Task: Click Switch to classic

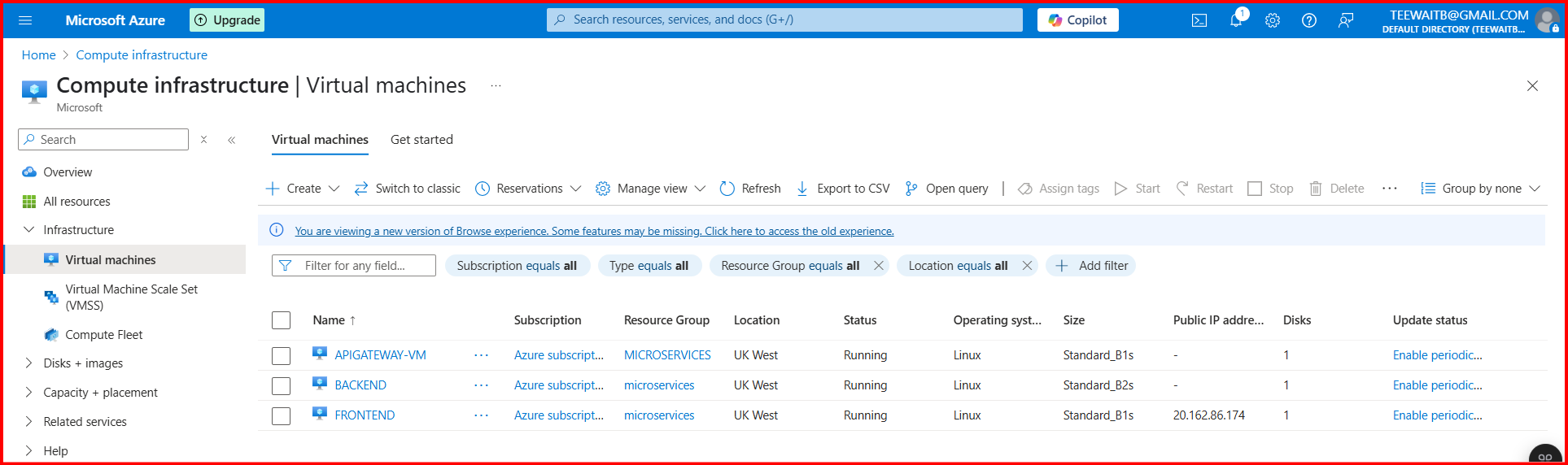Action: point(408,189)
